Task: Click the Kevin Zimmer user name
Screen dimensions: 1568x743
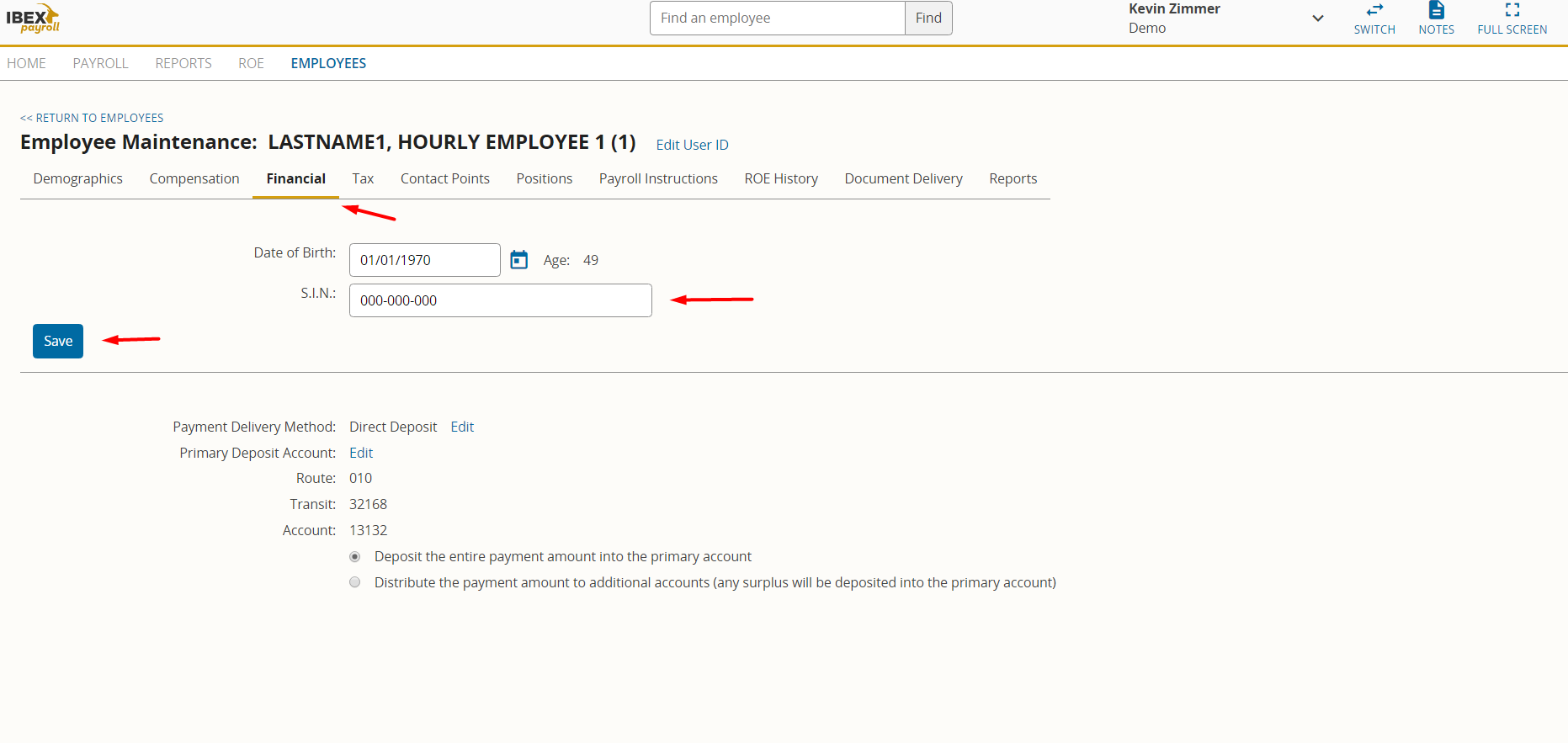Action: click(x=1174, y=8)
